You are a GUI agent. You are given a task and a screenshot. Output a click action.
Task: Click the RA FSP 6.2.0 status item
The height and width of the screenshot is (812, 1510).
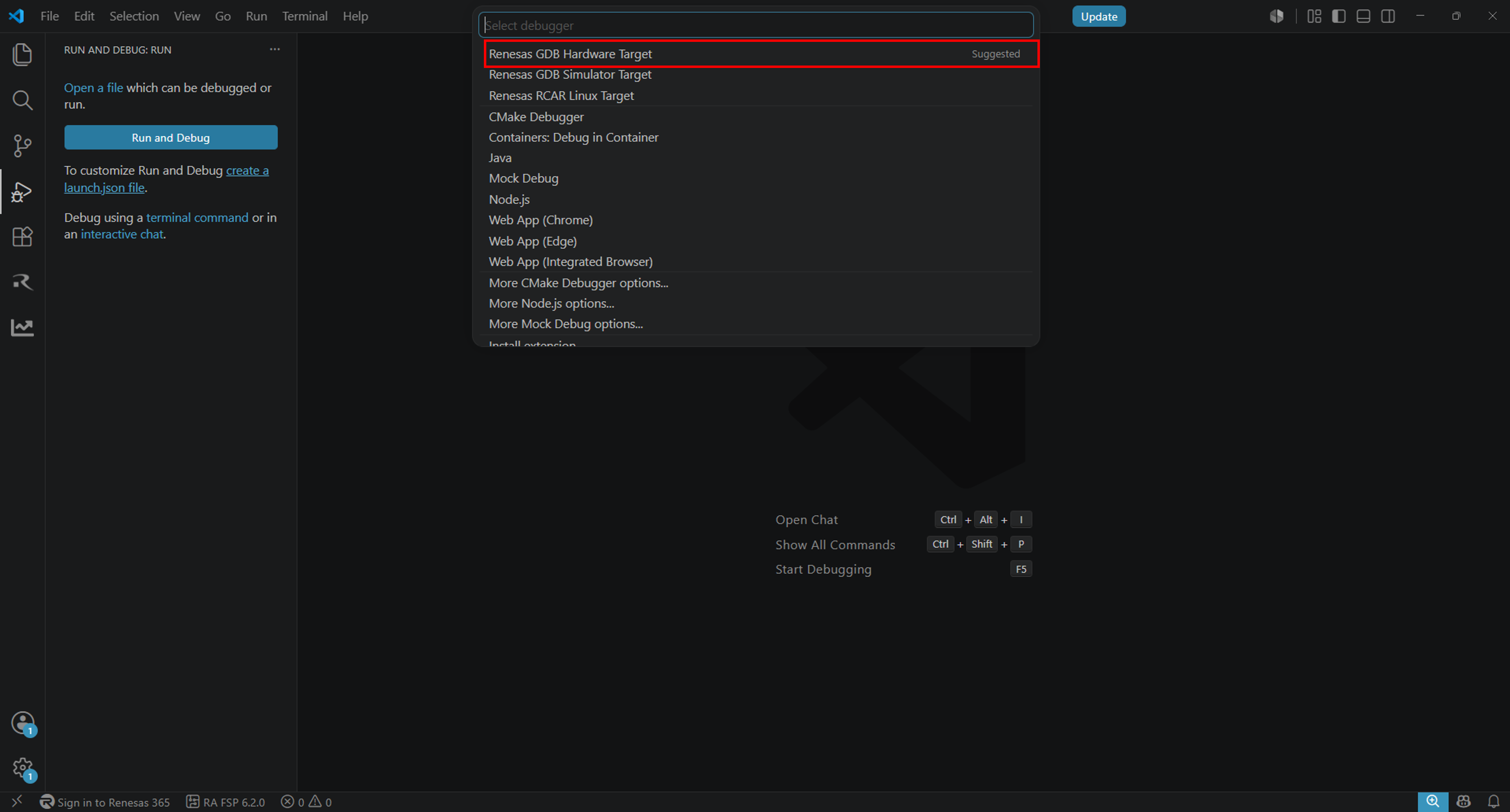[226, 801]
